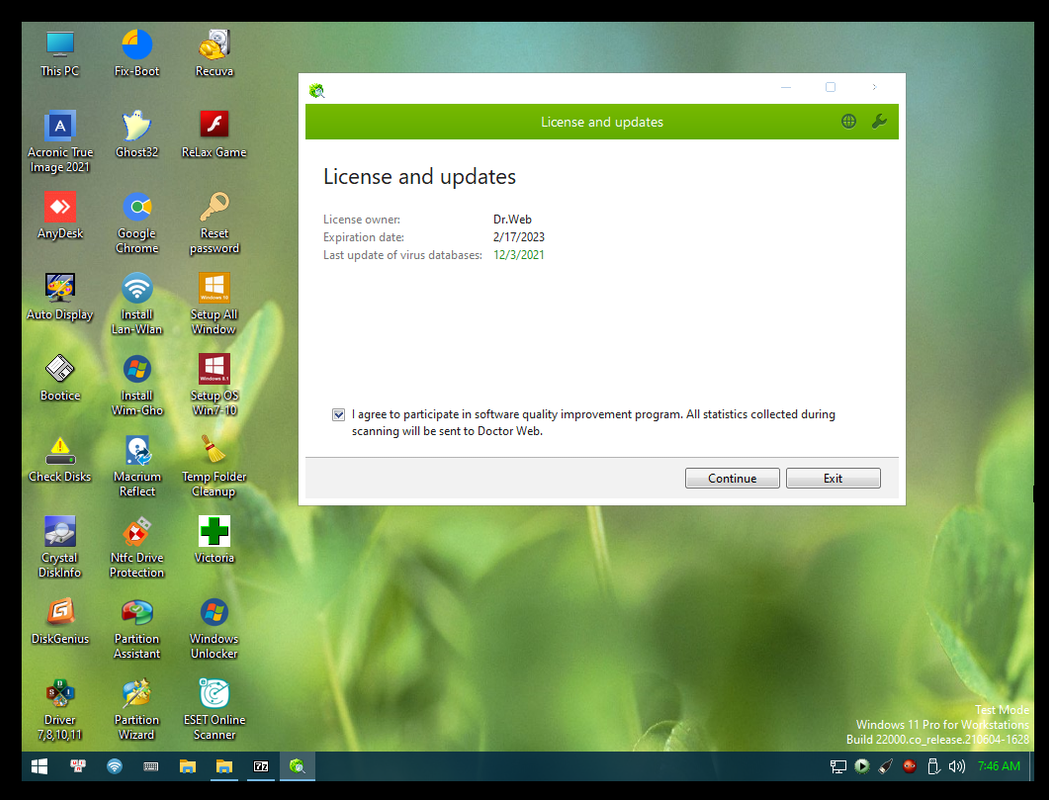This screenshot has width=1049, height=800.
Task: Select the Setup All Window icon
Action: (x=214, y=303)
